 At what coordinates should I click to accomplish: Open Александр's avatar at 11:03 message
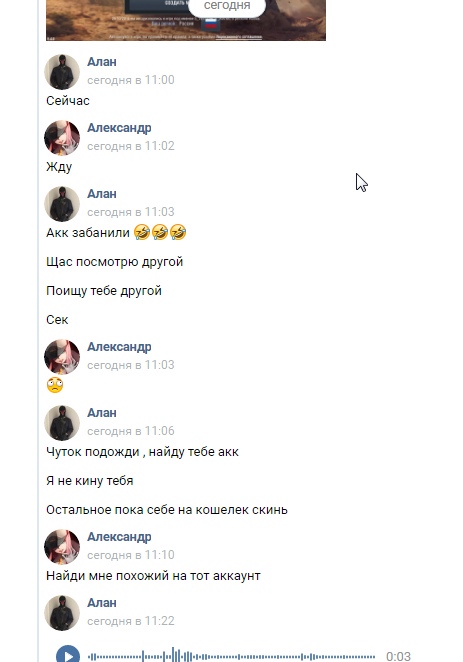click(62, 357)
